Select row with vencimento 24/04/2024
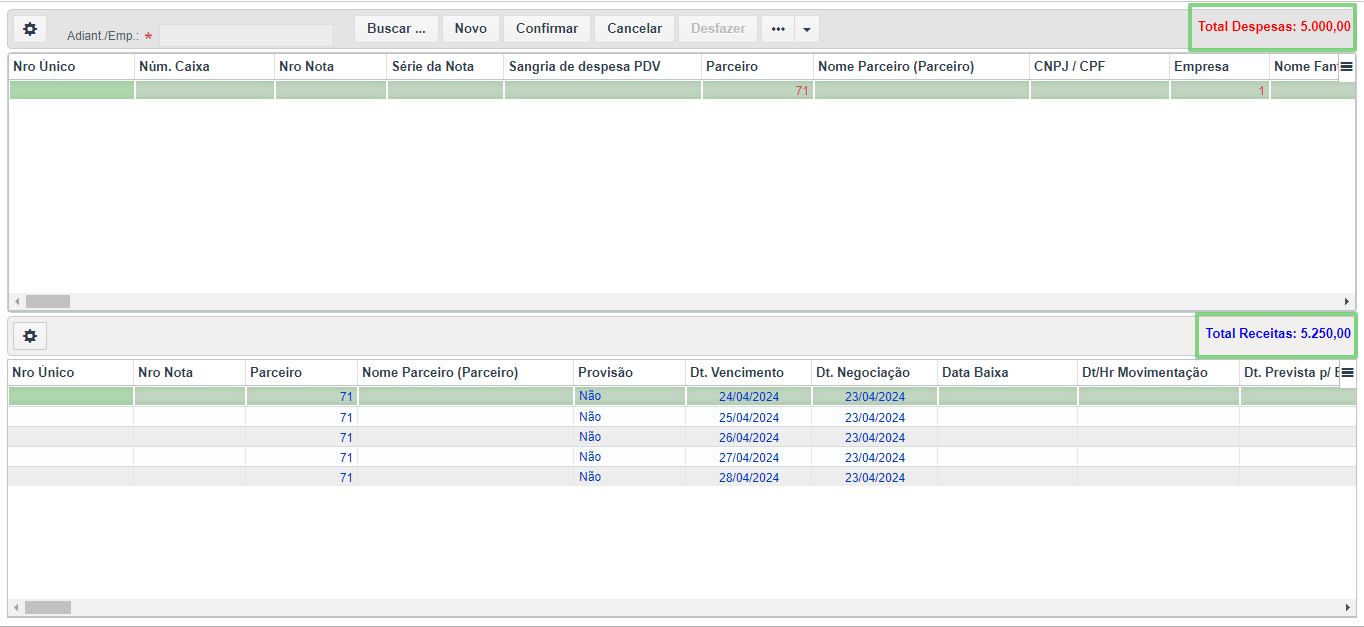Viewport: 1364px width, 627px height. [x=681, y=396]
